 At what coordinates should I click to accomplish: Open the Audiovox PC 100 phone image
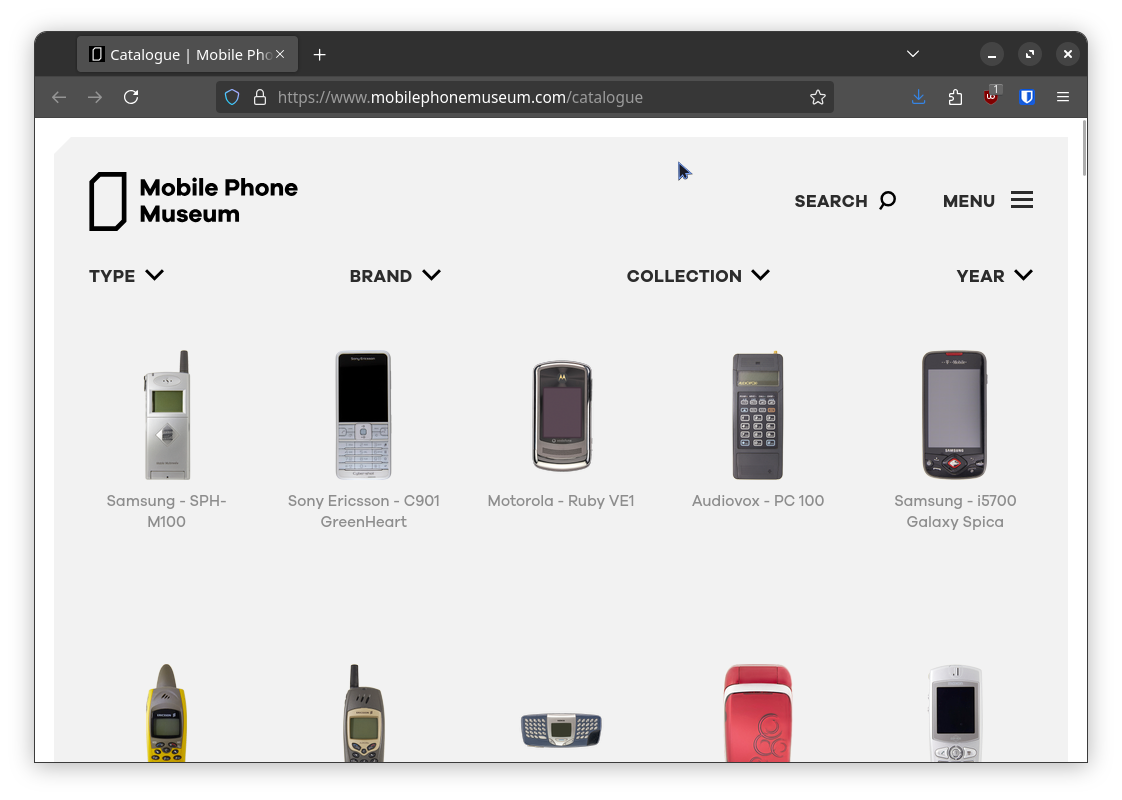pyautogui.click(x=758, y=415)
